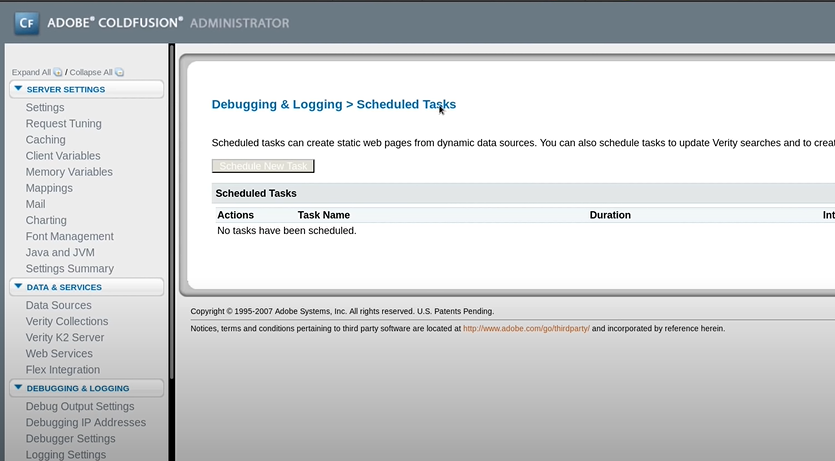Image resolution: width=835 pixels, height=461 pixels.
Task: Open the Settings page
Action: click(x=45, y=108)
